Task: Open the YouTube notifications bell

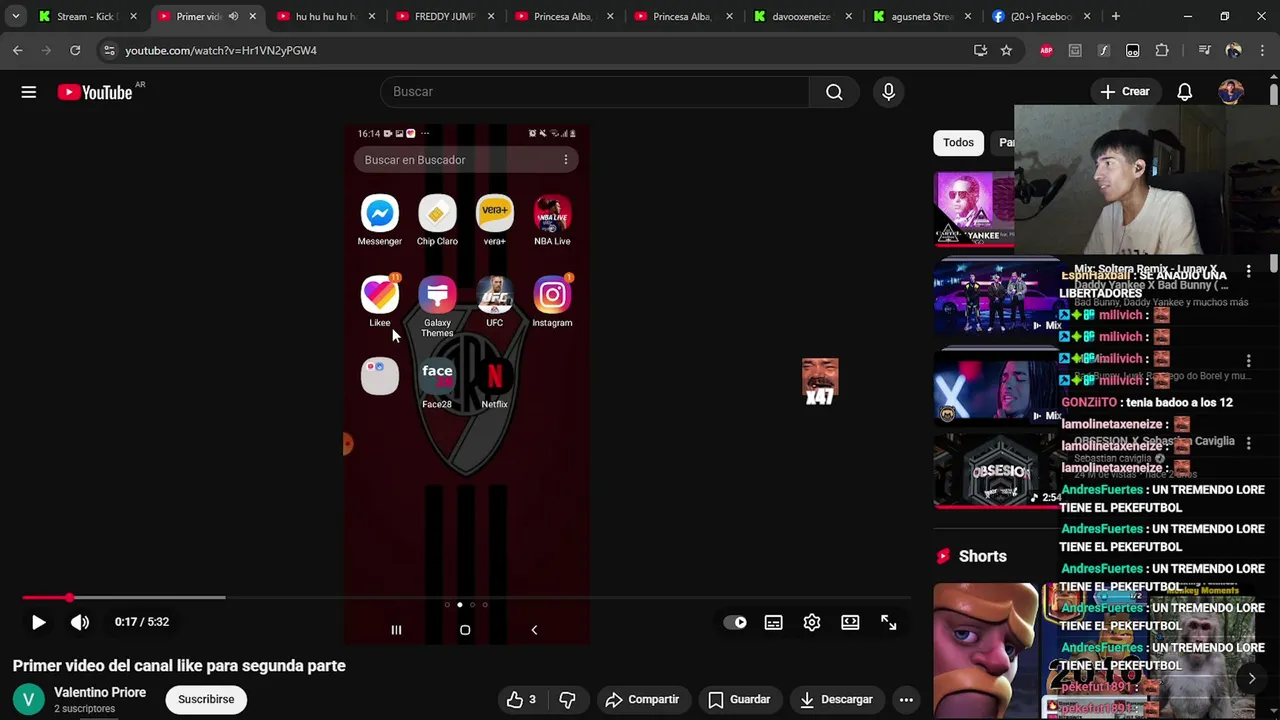Action: (x=1184, y=92)
